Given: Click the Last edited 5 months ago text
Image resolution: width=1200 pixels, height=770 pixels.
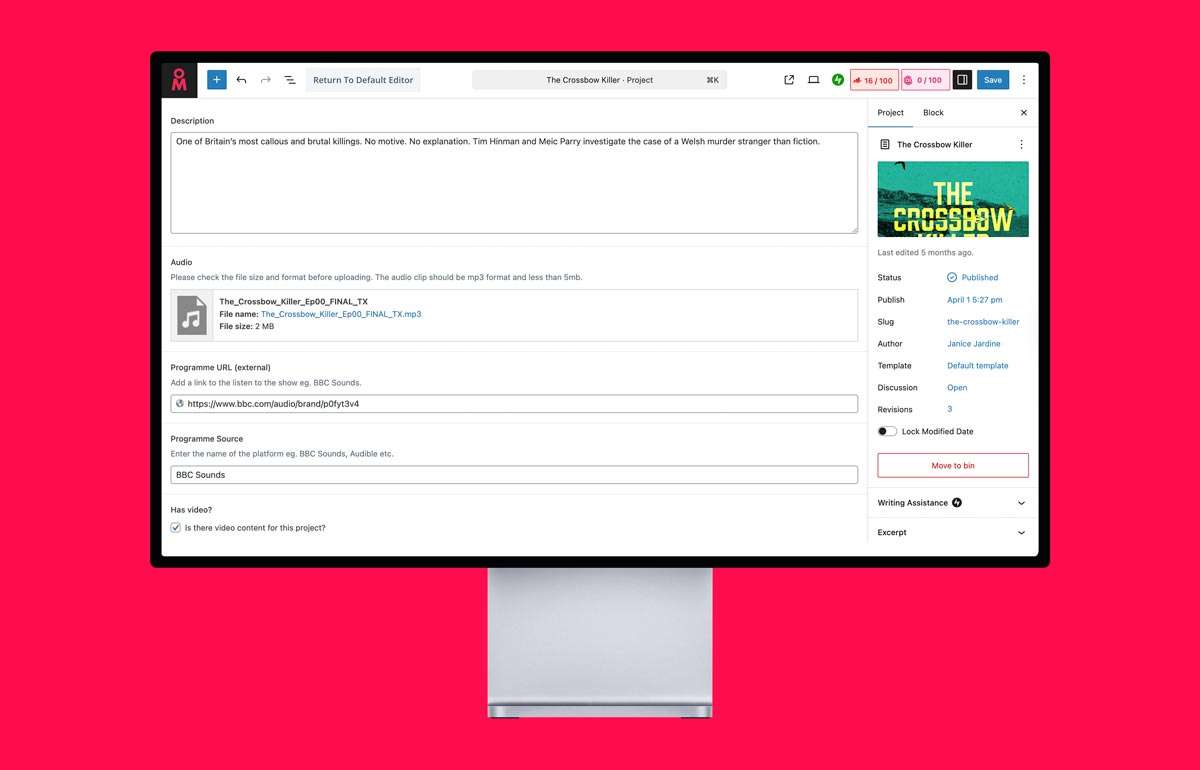Looking at the screenshot, I should click(927, 253).
